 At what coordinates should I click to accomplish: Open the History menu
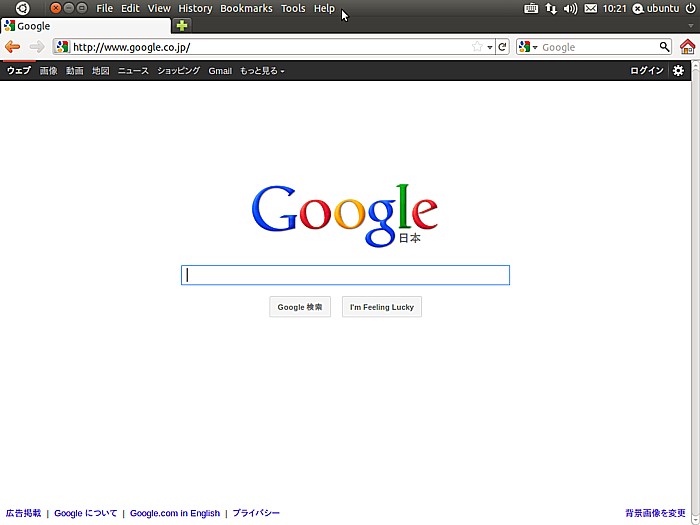click(x=195, y=8)
